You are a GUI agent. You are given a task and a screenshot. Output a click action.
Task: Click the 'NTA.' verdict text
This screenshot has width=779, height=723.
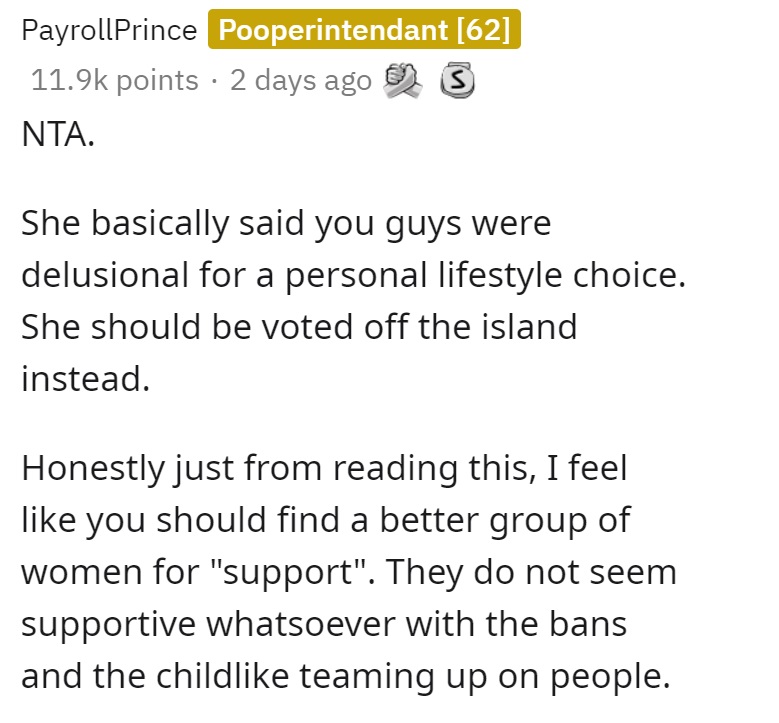point(58,134)
